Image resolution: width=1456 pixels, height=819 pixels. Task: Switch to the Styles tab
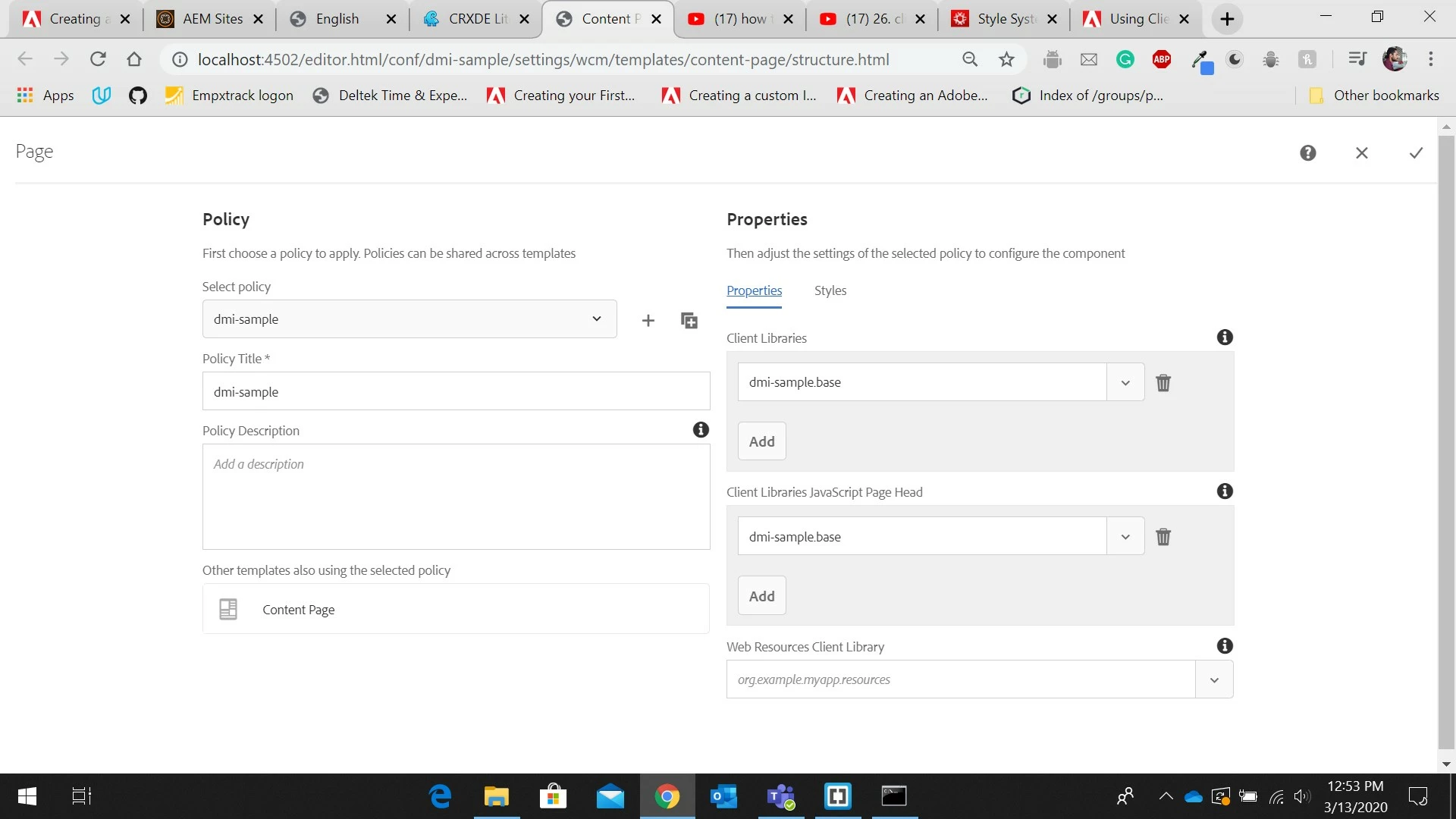830,290
